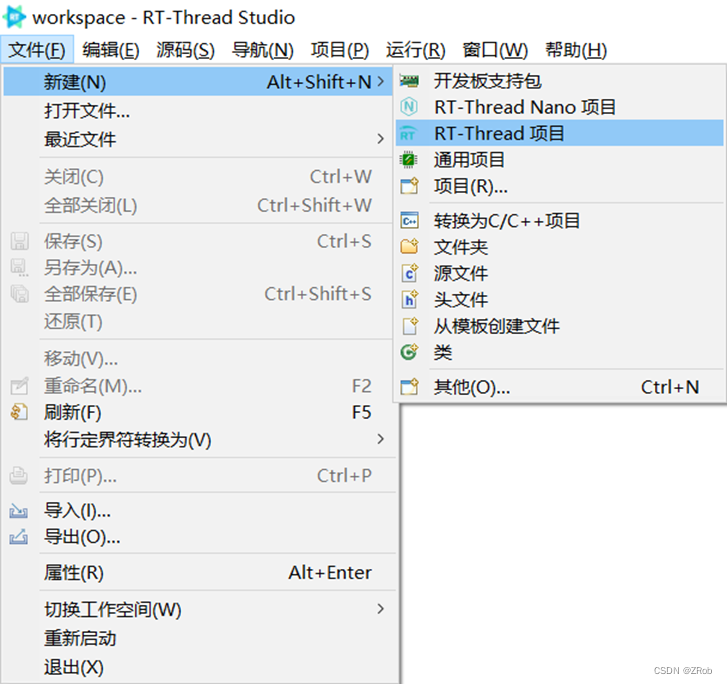Viewport: 727px width, 684px height.
Task: Select highlighted RT-Thread 项目 entry
Action: click(560, 134)
